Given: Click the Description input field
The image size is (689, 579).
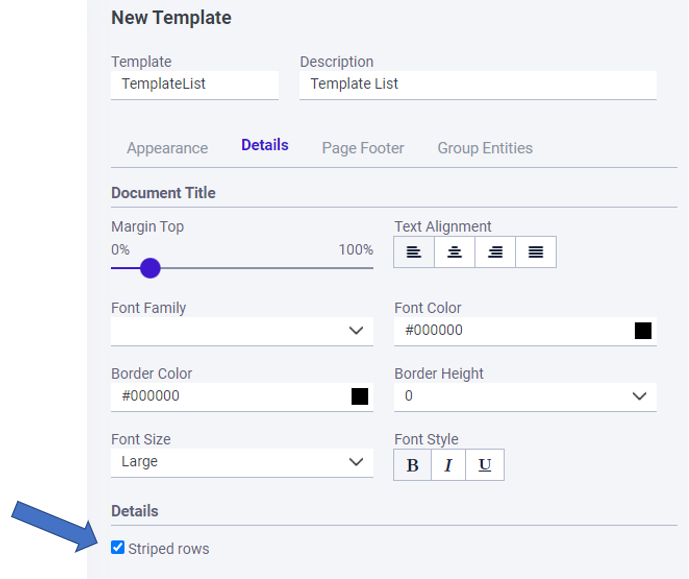Looking at the screenshot, I should [478, 85].
